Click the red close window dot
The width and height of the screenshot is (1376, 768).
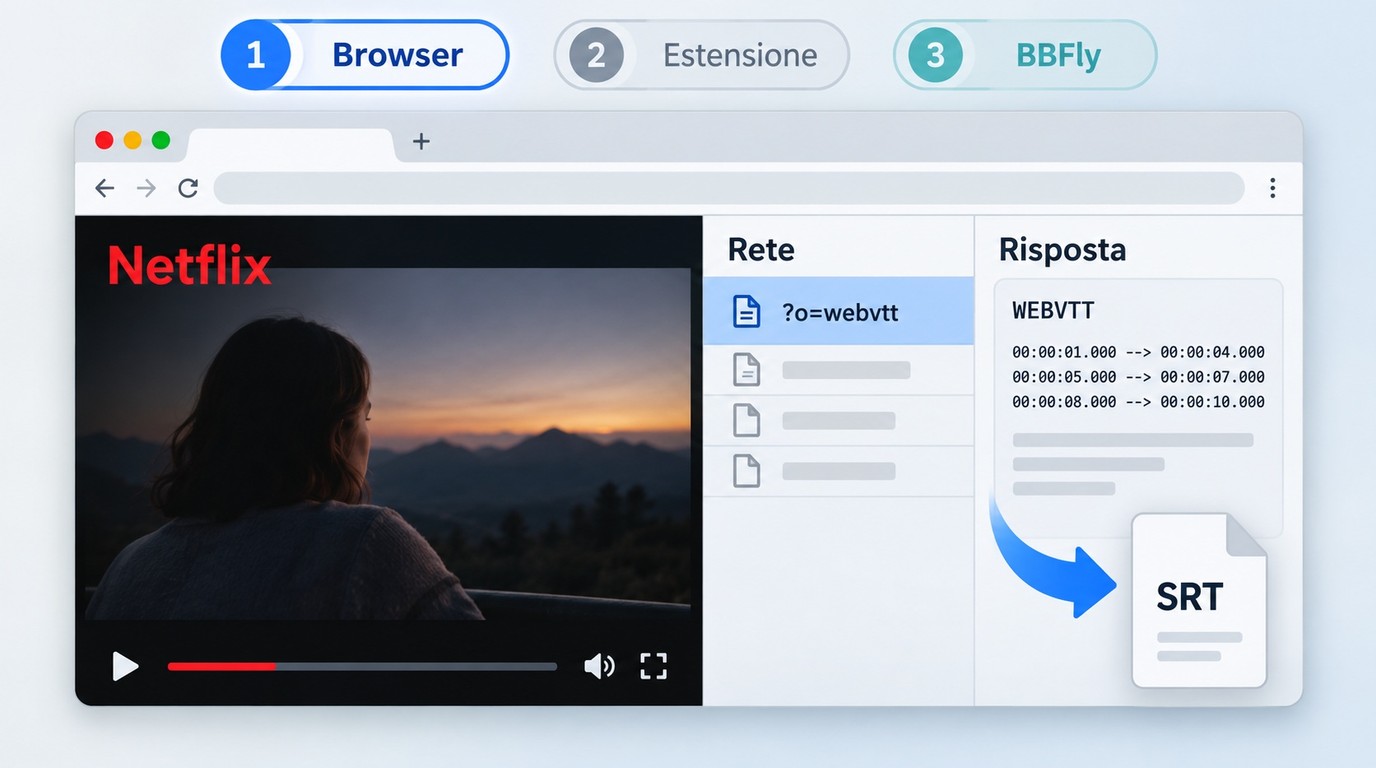[x=104, y=140]
